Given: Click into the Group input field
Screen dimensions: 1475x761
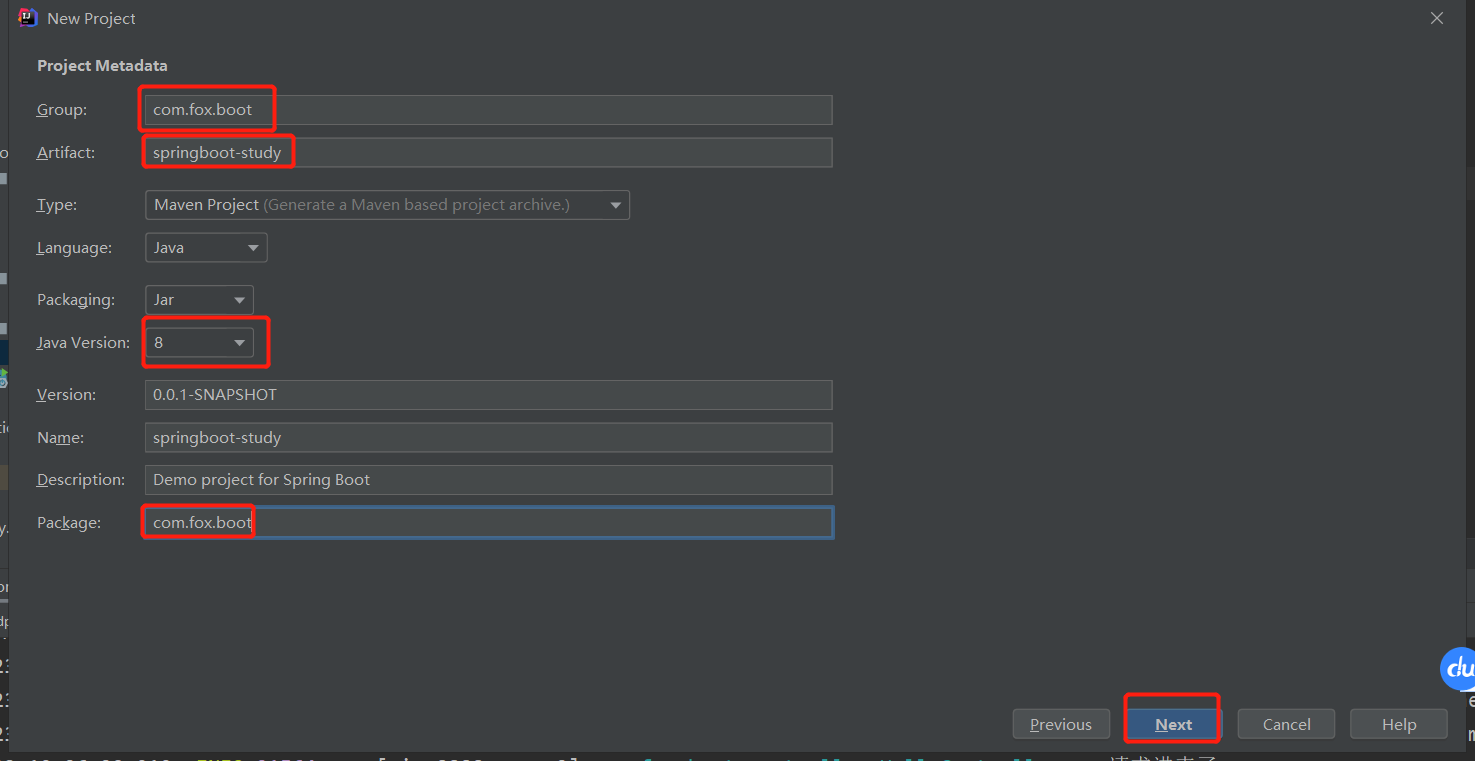Looking at the screenshot, I should coord(488,110).
